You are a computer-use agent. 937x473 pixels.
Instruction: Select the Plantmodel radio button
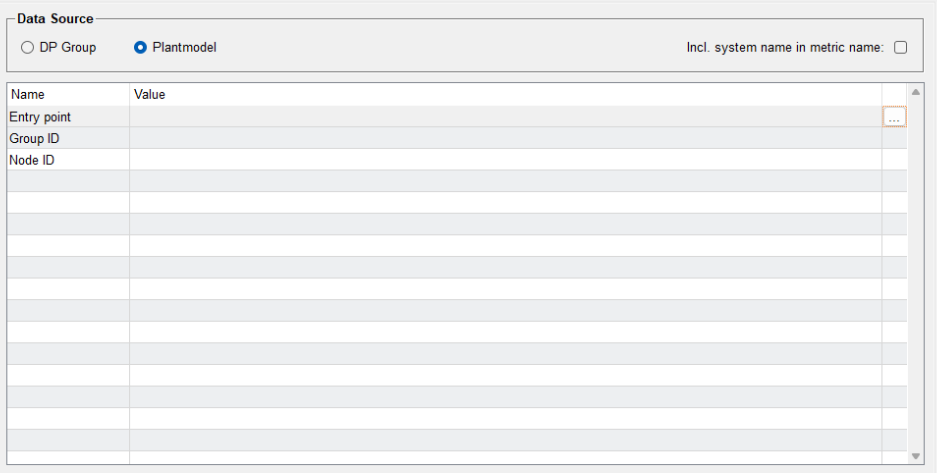point(140,47)
